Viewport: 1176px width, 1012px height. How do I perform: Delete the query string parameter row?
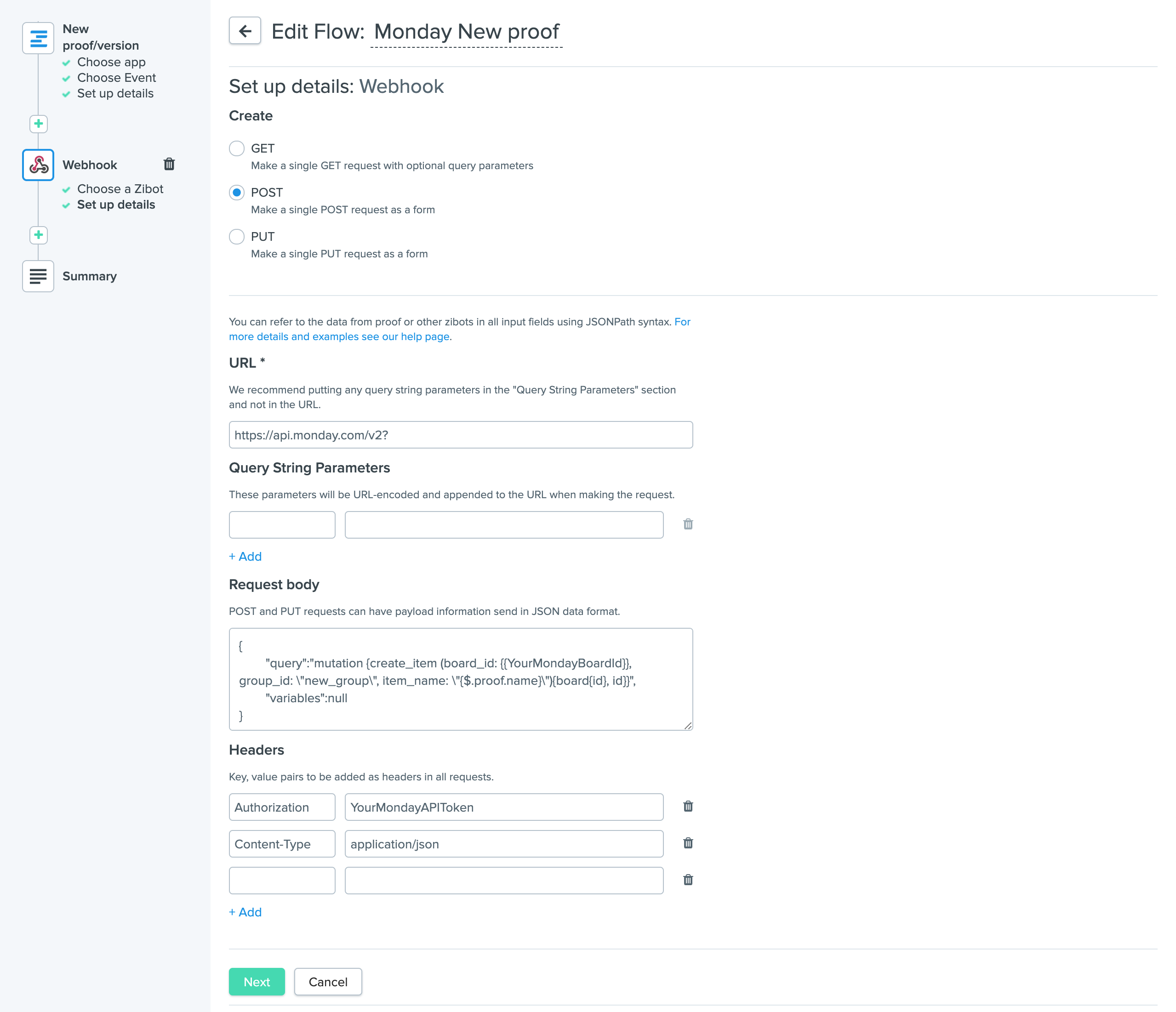tap(688, 524)
